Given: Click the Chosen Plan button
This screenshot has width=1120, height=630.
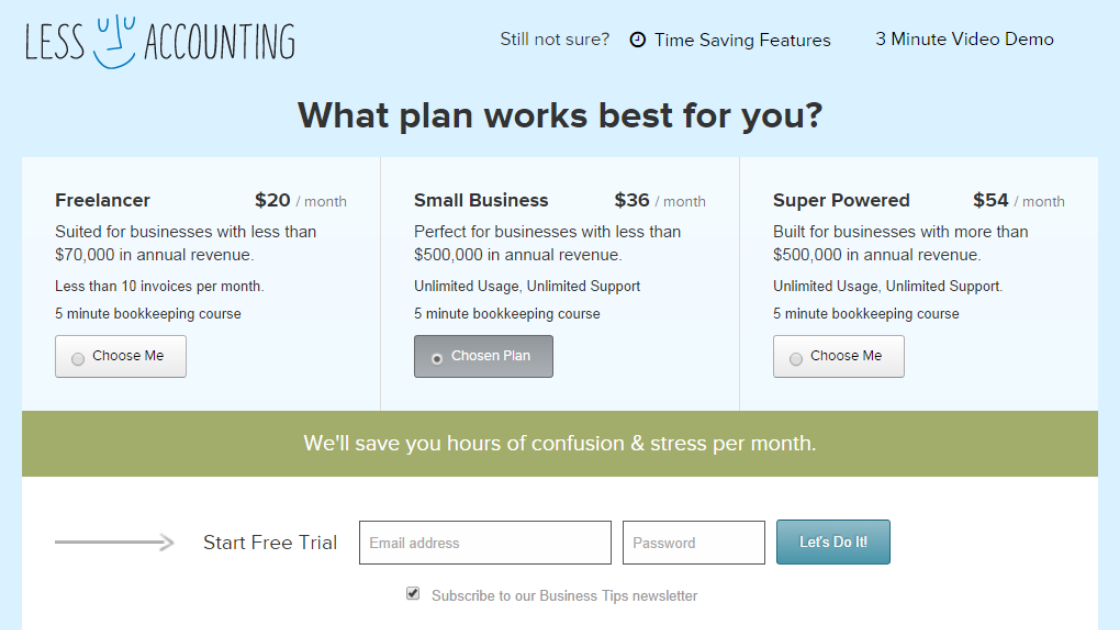Looking at the screenshot, I should [x=484, y=356].
